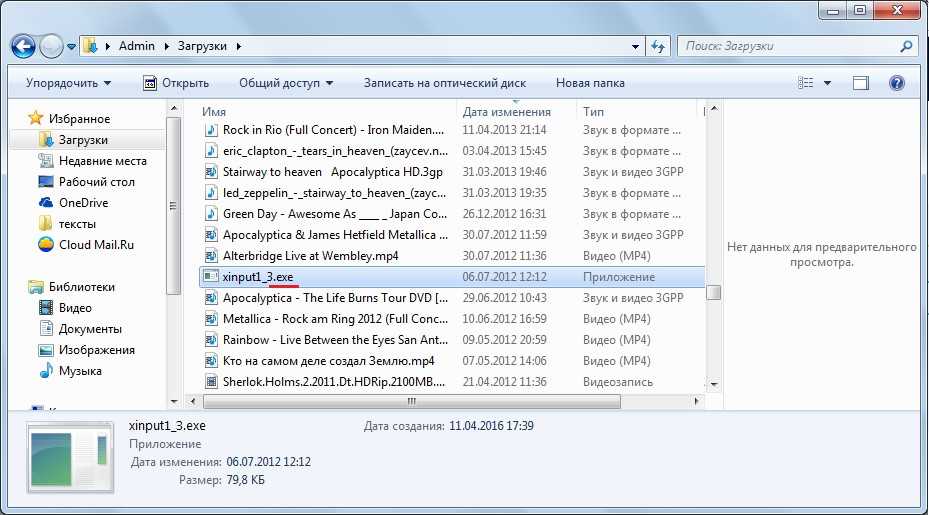Click the horizontal scrollbar left arrow
Image resolution: width=929 pixels, height=515 pixels.
(193, 401)
